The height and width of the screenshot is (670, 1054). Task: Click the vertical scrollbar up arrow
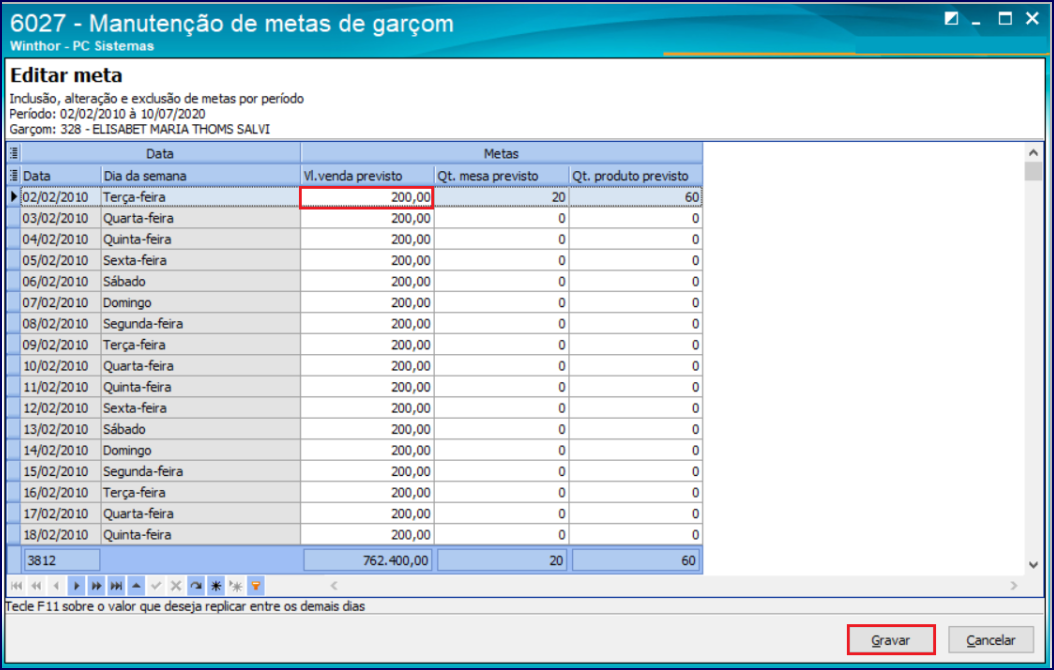pos(1034,153)
